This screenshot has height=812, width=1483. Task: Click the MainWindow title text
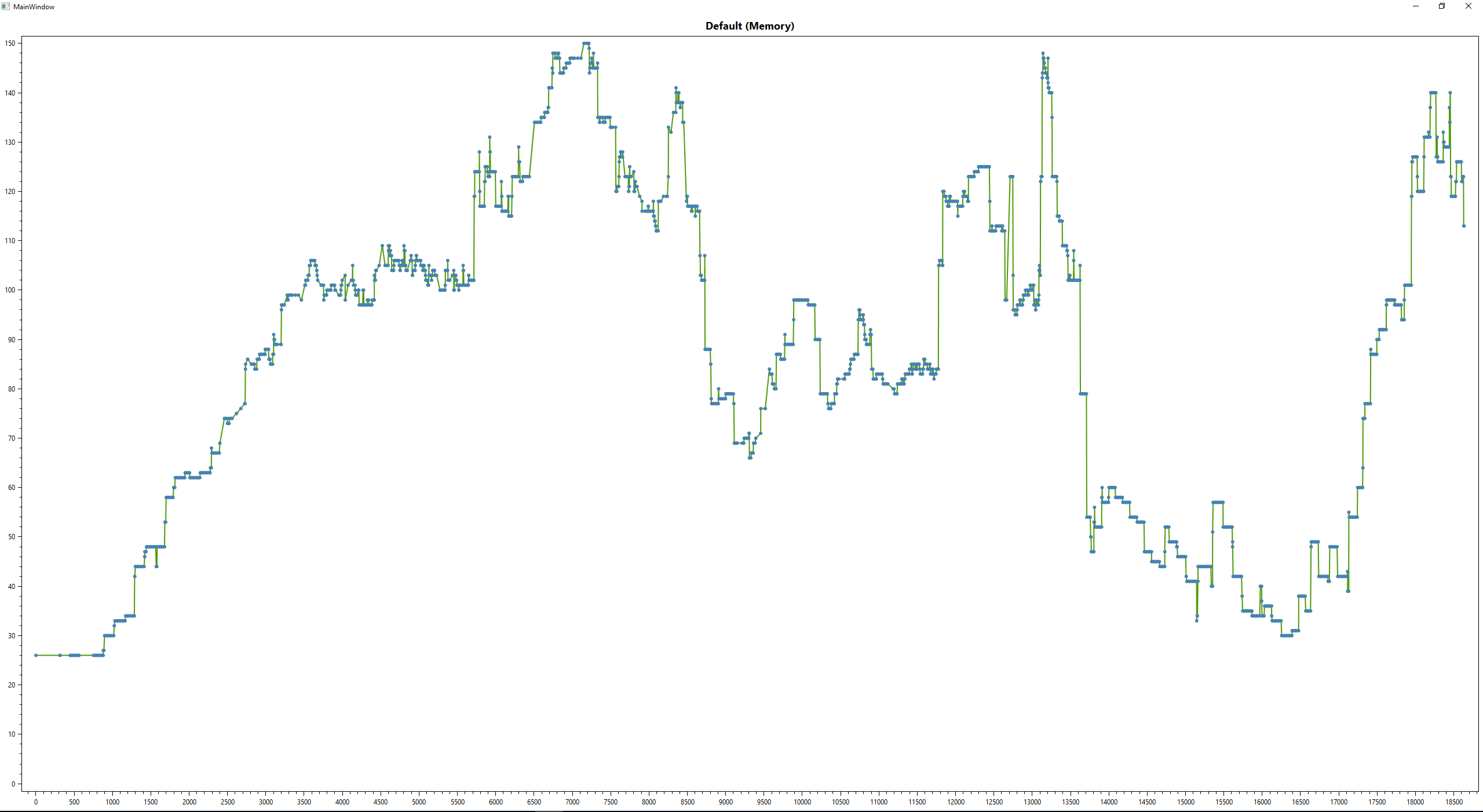point(34,7)
